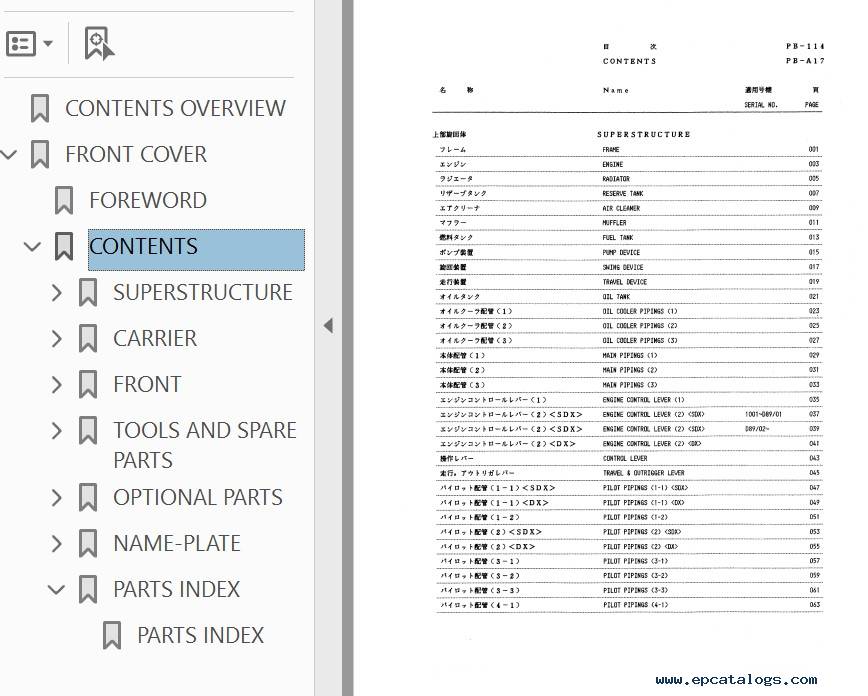Click bookmark icon beside CONTENTS OVERVIEW

click(x=40, y=109)
